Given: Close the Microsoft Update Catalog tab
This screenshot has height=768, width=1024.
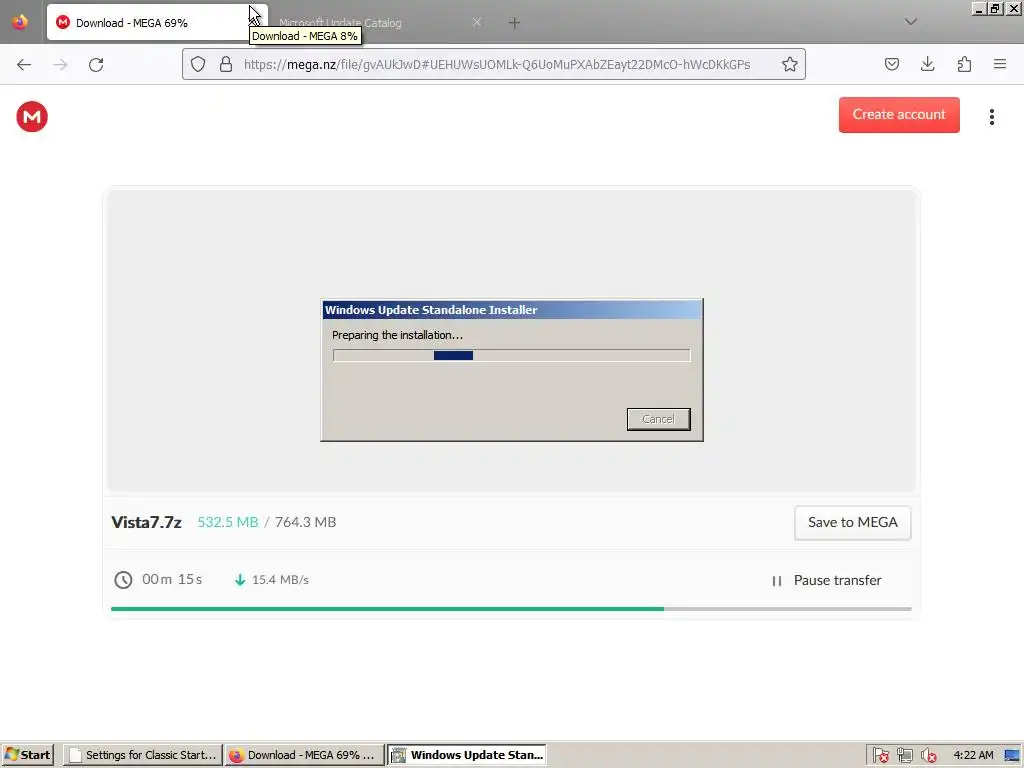Looking at the screenshot, I should [x=477, y=22].
